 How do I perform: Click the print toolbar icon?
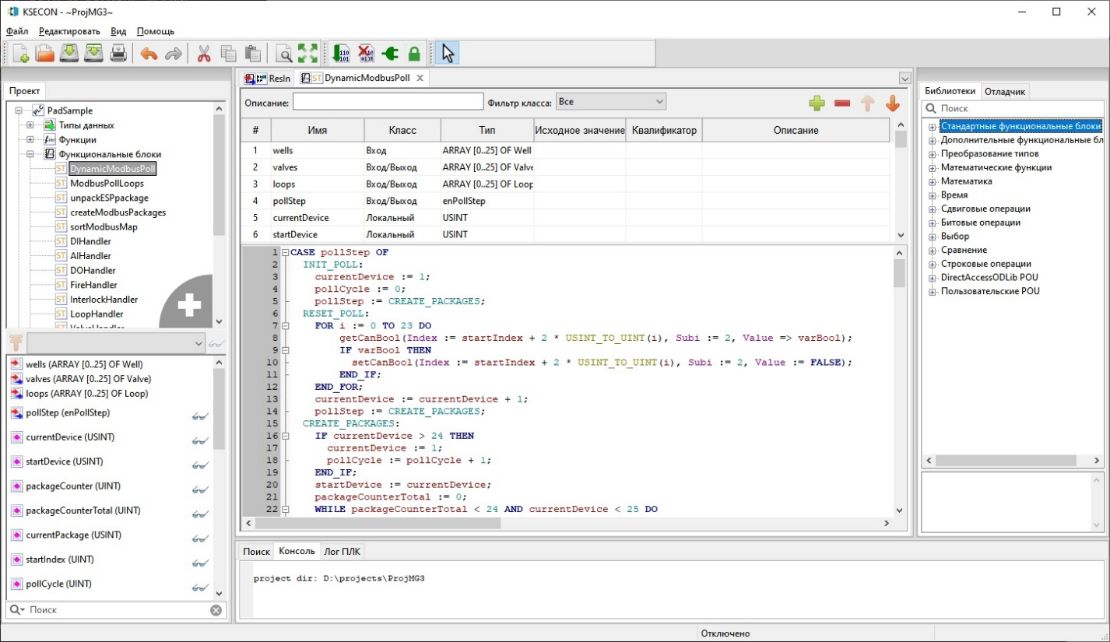coord(118,53)
